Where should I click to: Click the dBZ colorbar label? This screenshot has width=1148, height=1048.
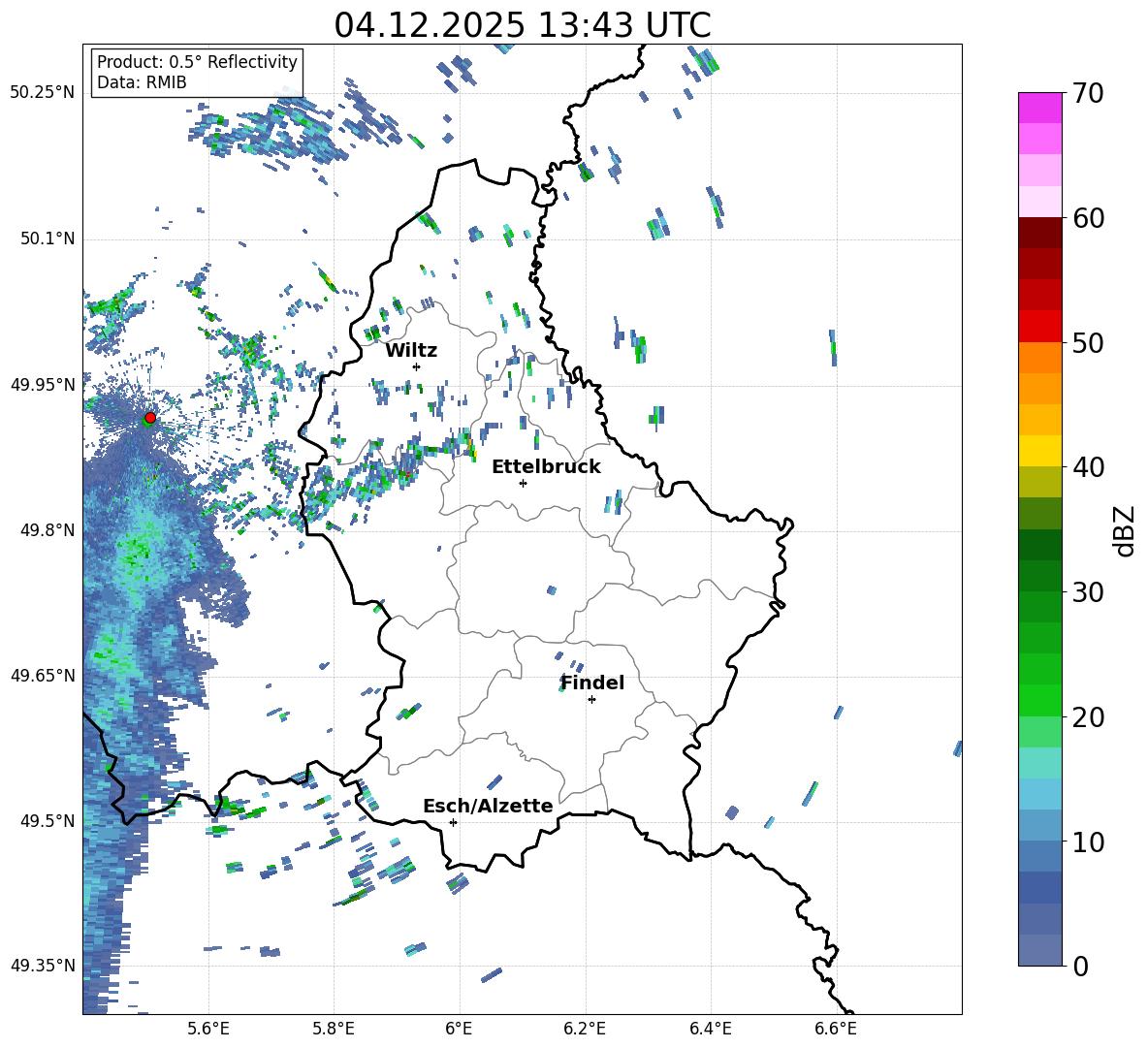click(x=1126, y=530)
